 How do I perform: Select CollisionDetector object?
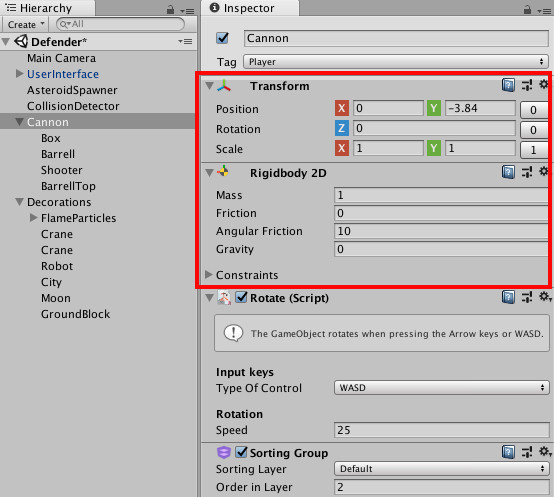point(73,106)
